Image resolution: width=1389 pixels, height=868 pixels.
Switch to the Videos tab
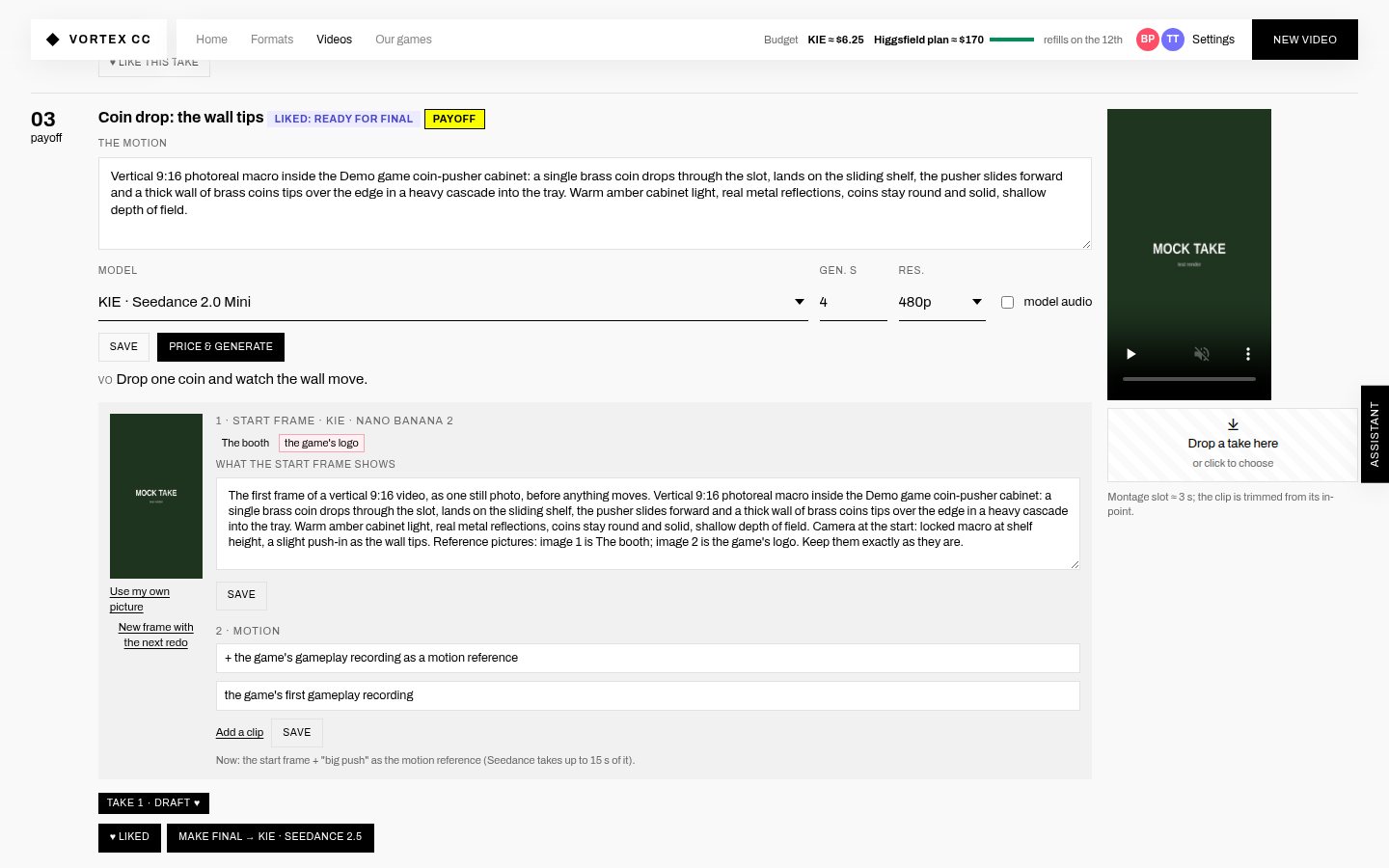334,40
